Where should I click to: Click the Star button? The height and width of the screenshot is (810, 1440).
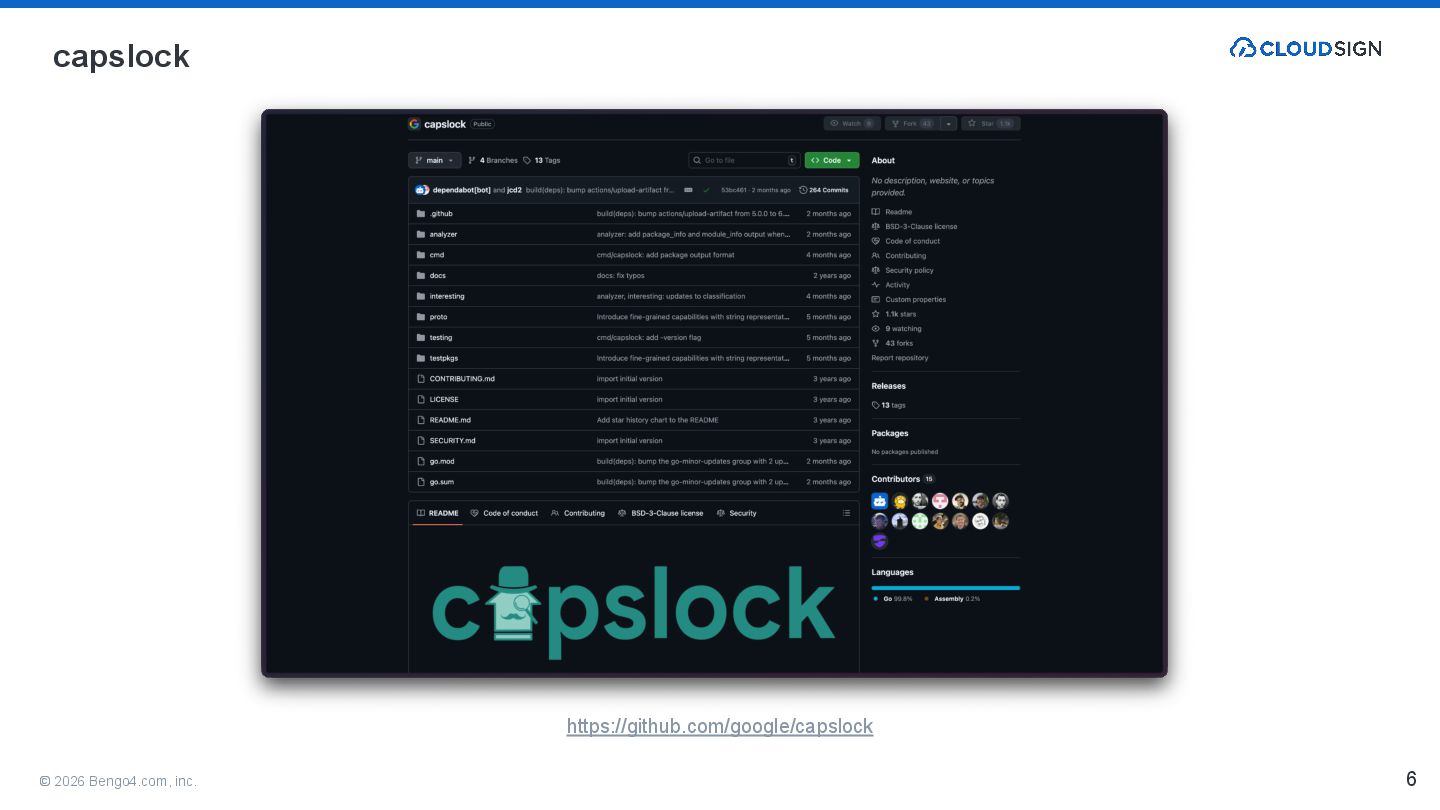pos(991,124)
